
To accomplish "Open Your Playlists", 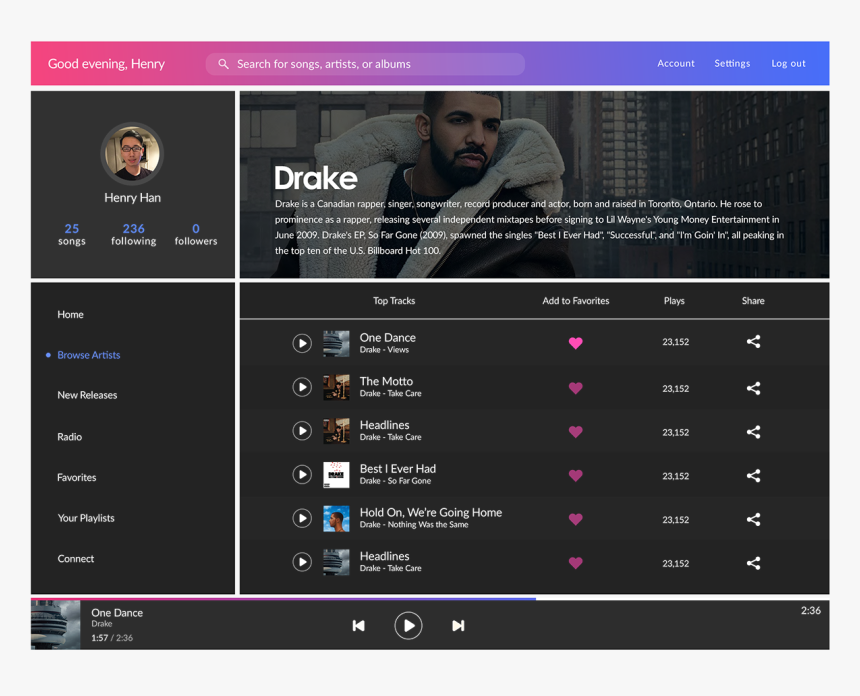I will coord(86,518).
